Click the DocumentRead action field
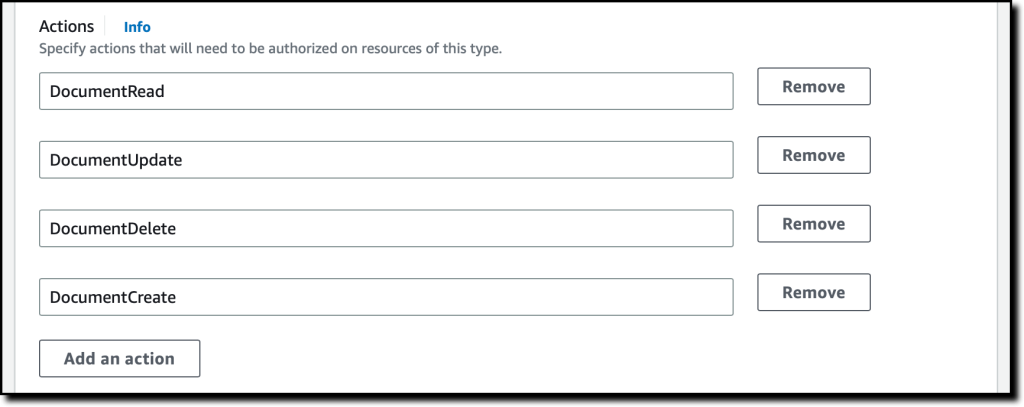 [x=386, y=91]
